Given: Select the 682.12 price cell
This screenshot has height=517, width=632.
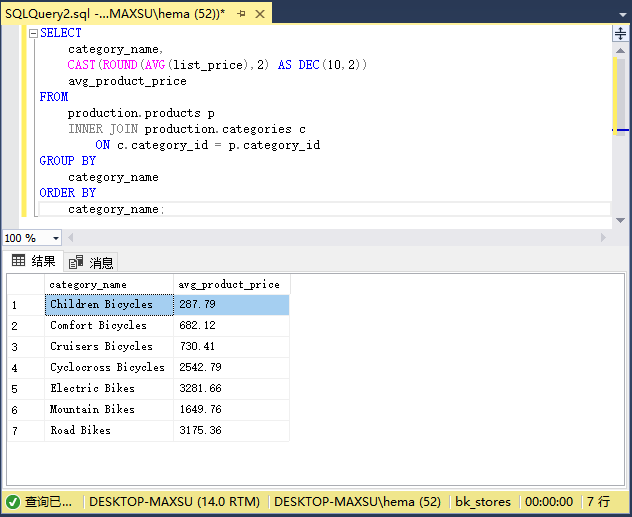Looking at the screenshot, I should pyautogui.click(x=231, y=326).
